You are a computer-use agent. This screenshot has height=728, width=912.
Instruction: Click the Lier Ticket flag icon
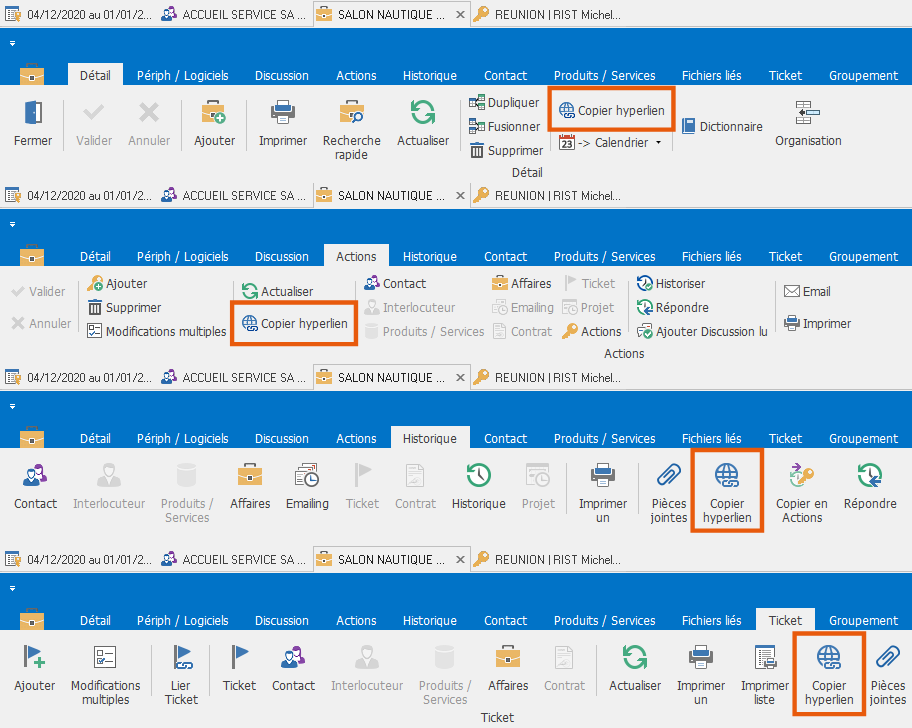click(x=181, y=658)
